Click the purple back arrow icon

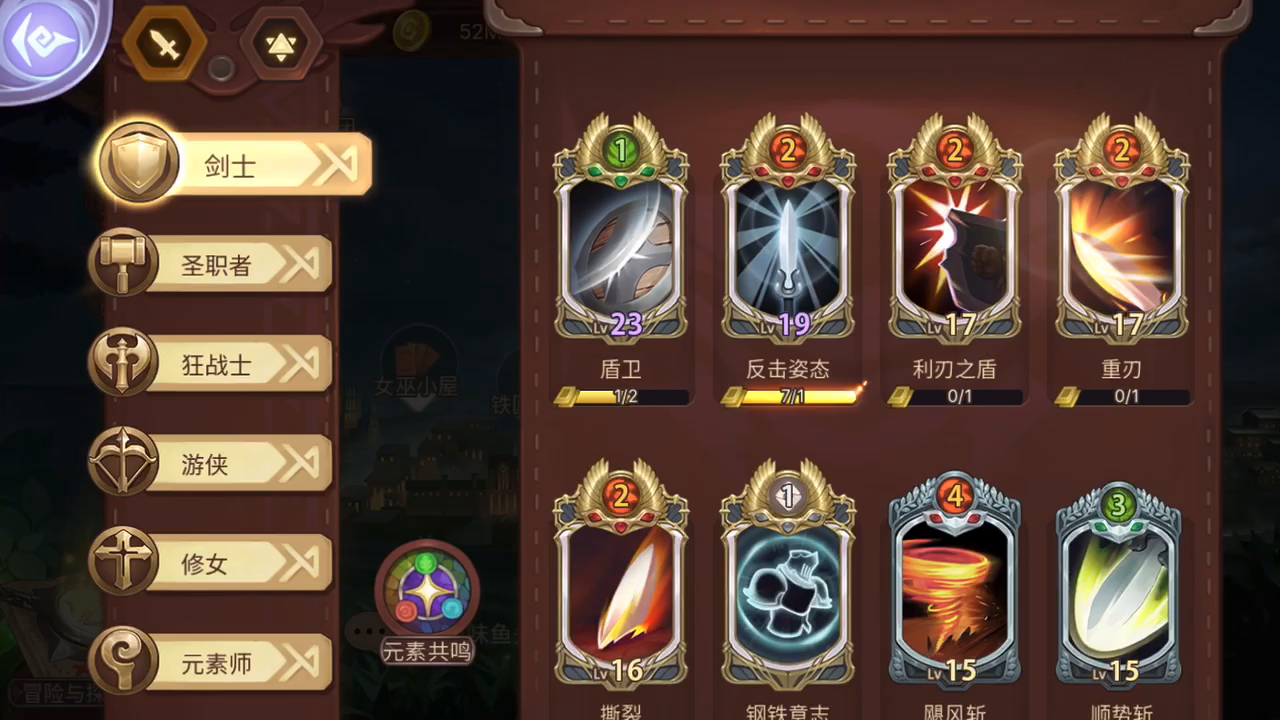38,42
